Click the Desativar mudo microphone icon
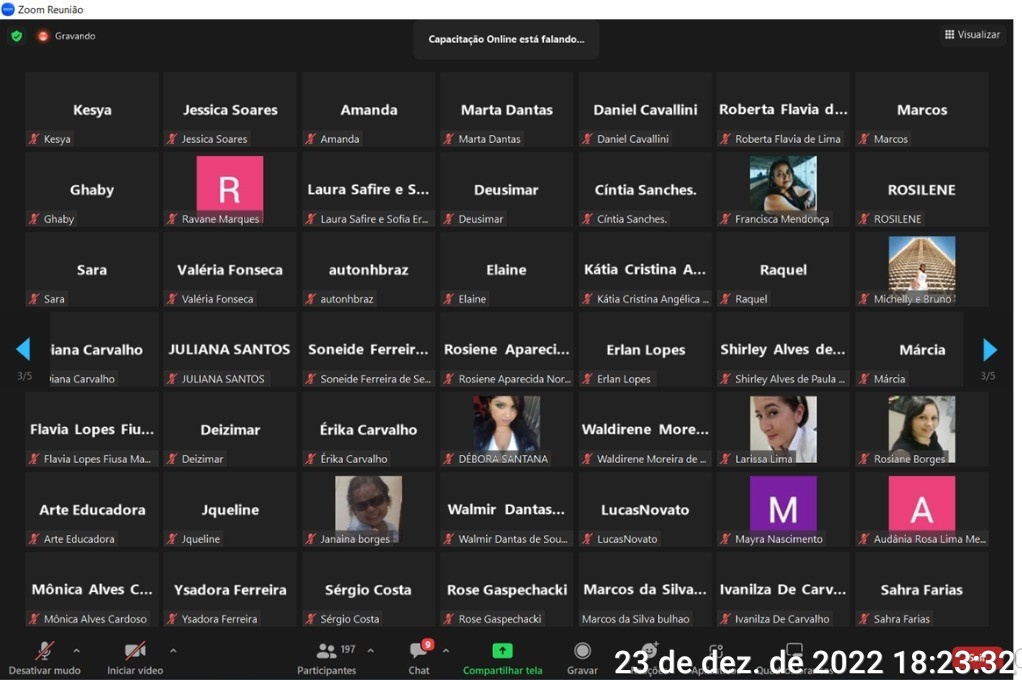 click(x=44, y=651)
